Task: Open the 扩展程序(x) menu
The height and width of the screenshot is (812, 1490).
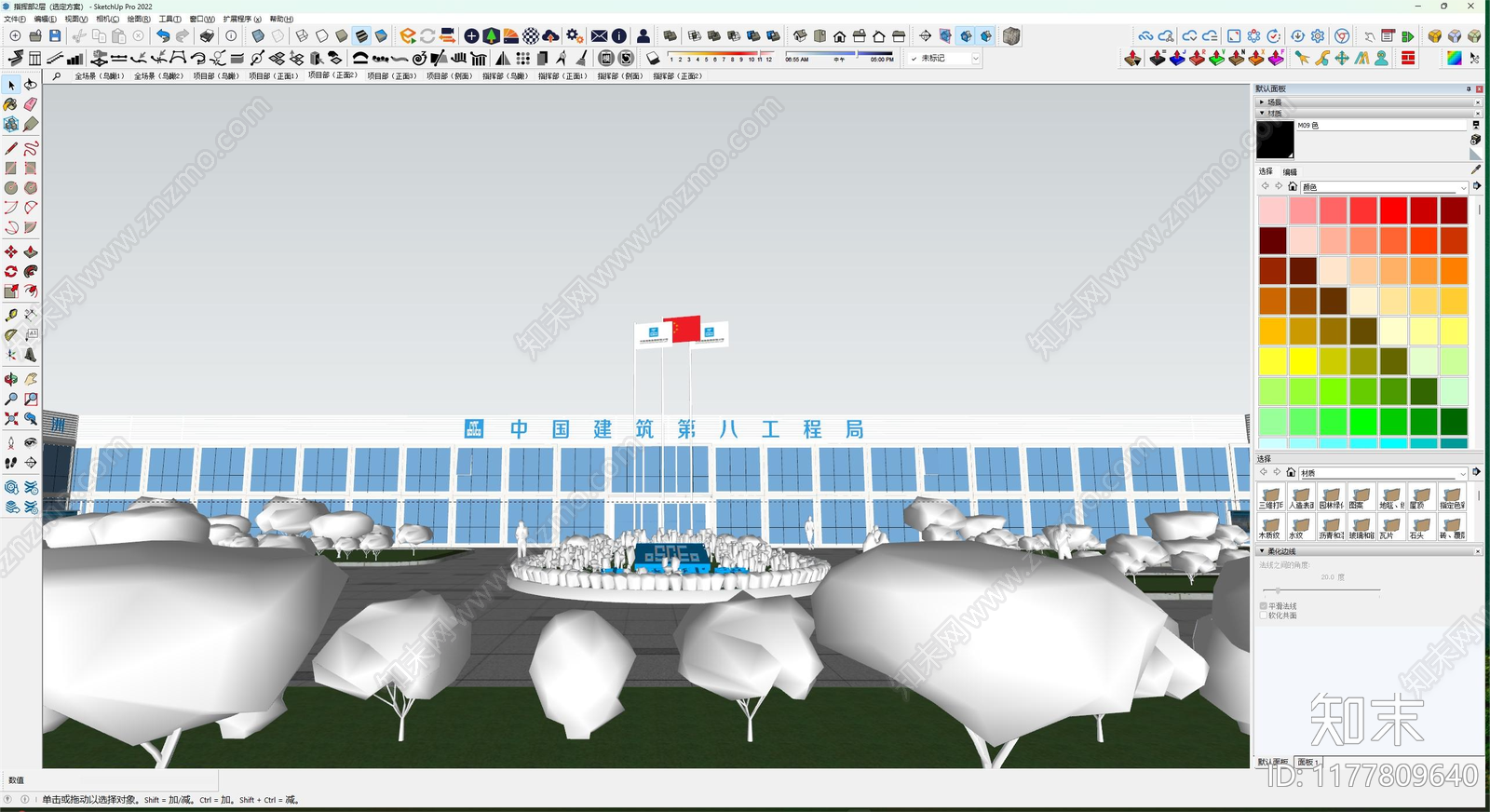Action: [x=242, y=19]
